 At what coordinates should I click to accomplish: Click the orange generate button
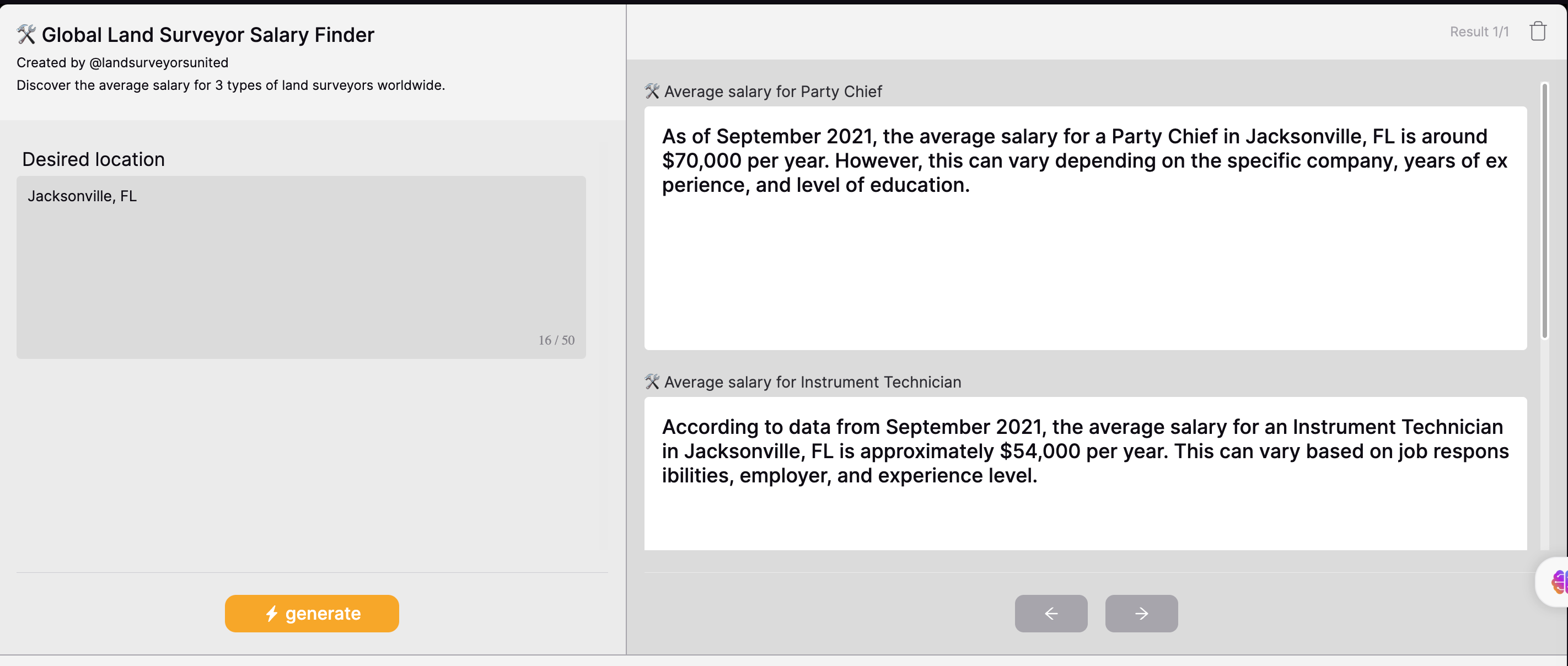tap(312, 614)
